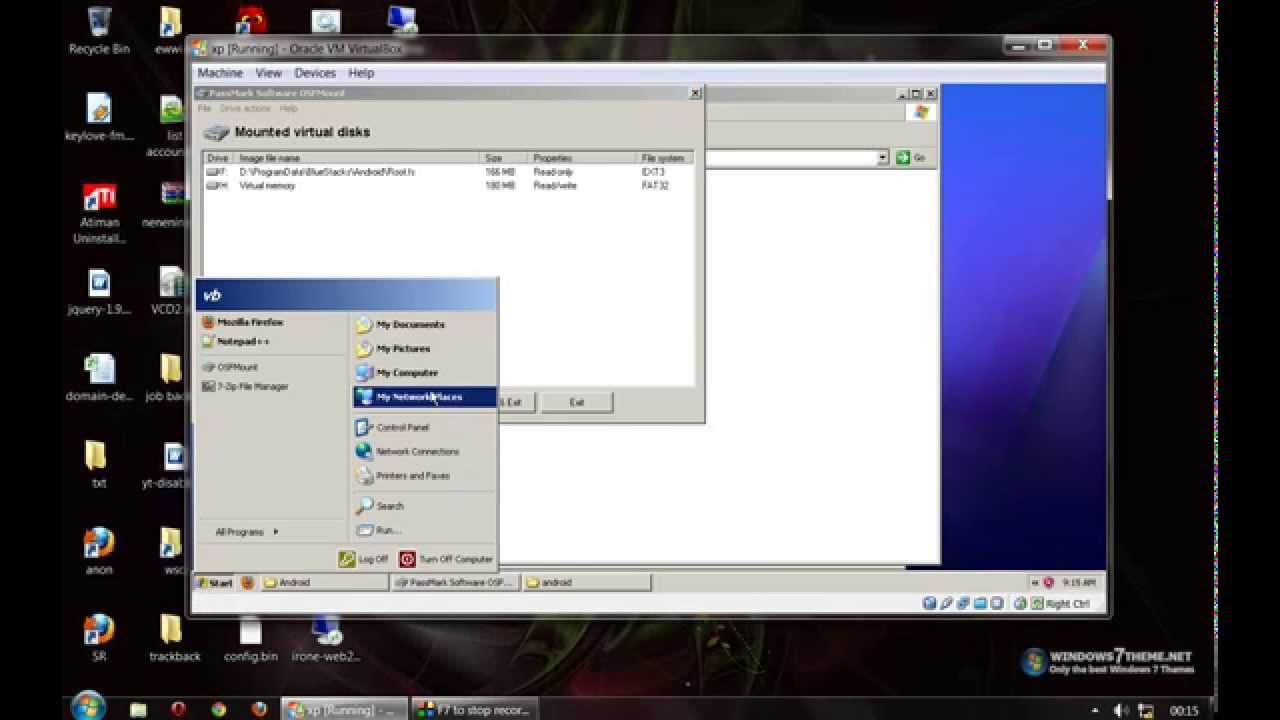Open anon desktop shortcut

click(99, 551)
